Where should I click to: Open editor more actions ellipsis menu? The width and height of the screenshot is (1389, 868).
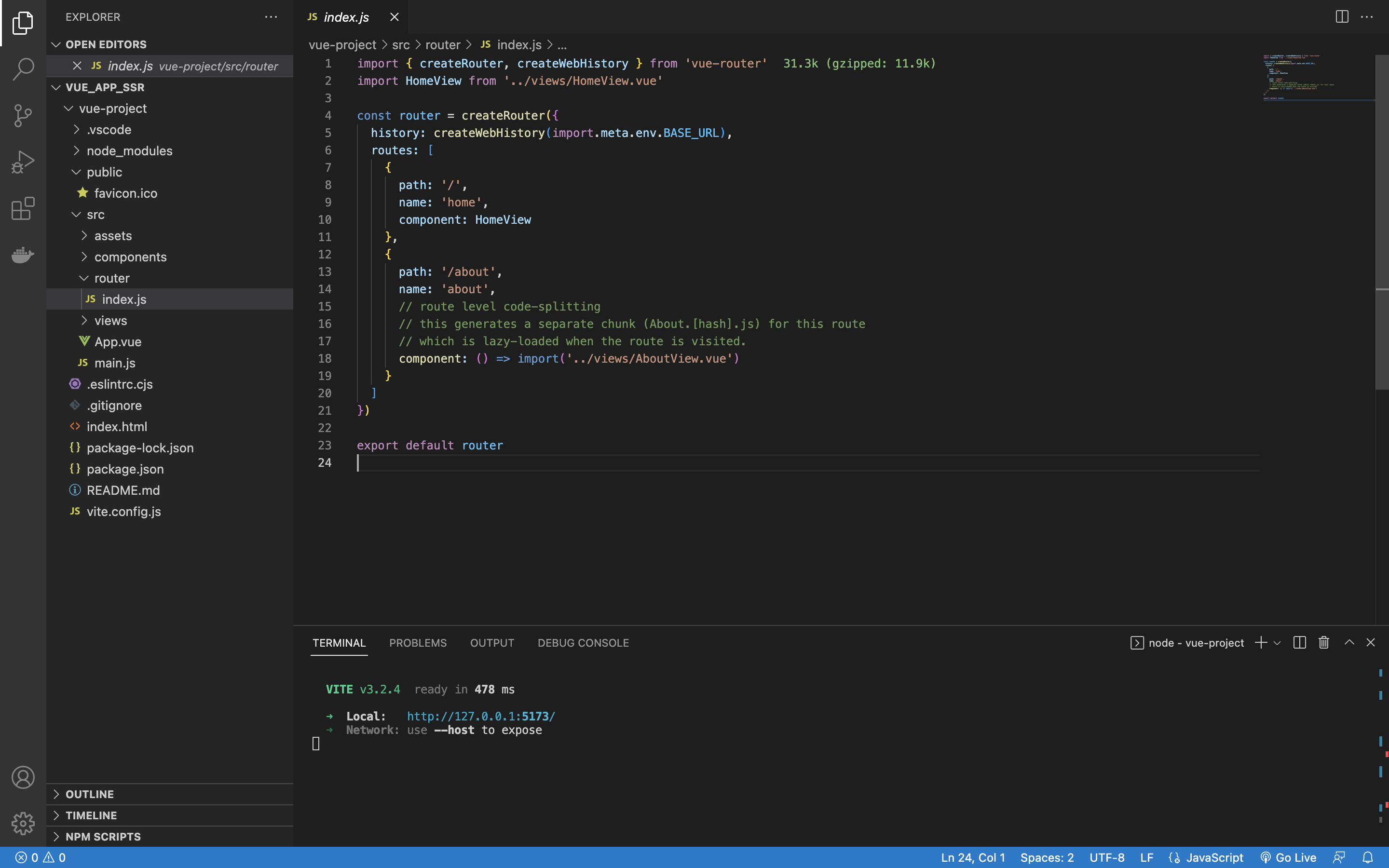(1367, 17)
